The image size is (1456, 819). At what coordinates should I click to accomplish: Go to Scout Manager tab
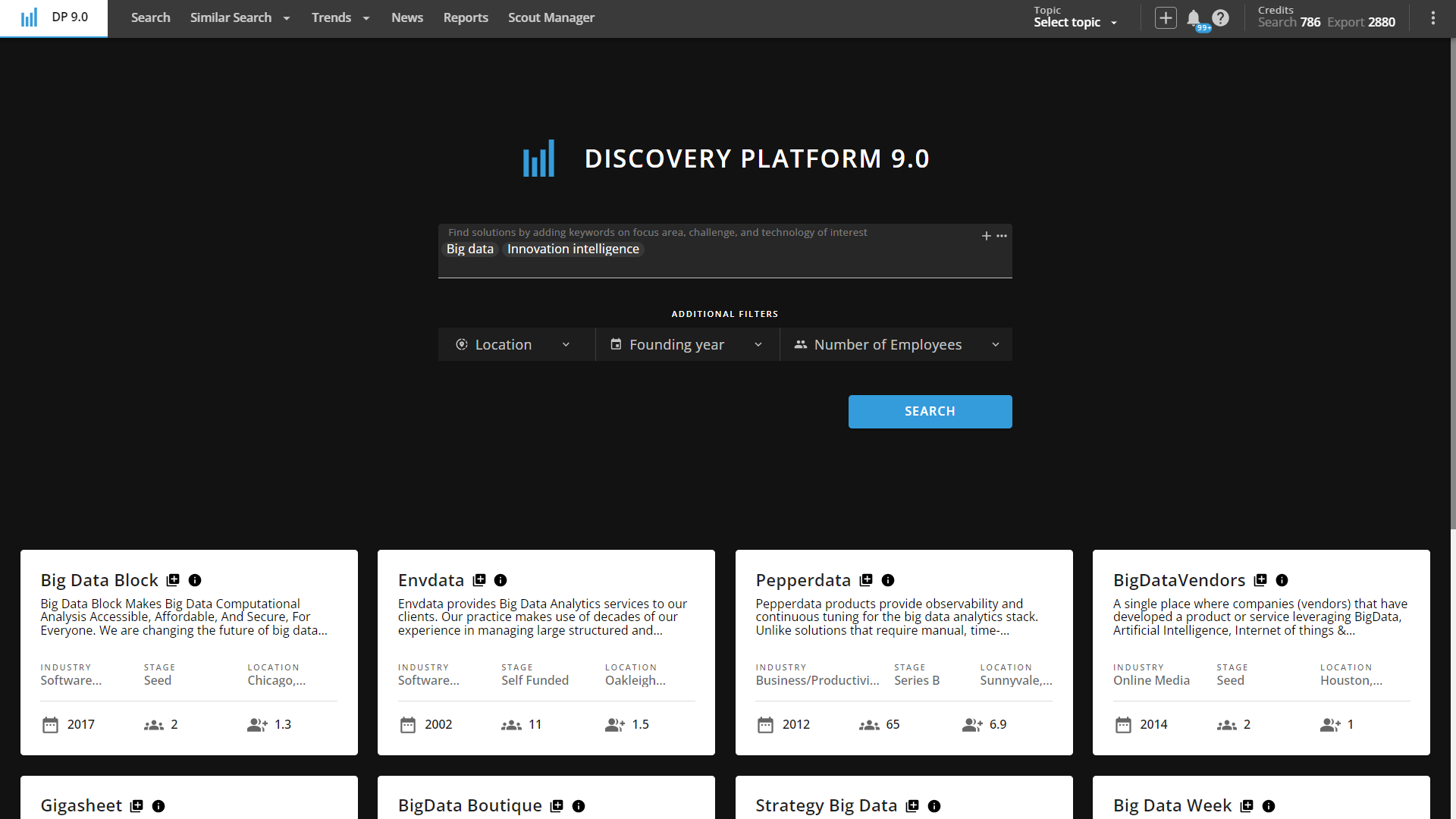pyautogui.click(x=551, y=17)
